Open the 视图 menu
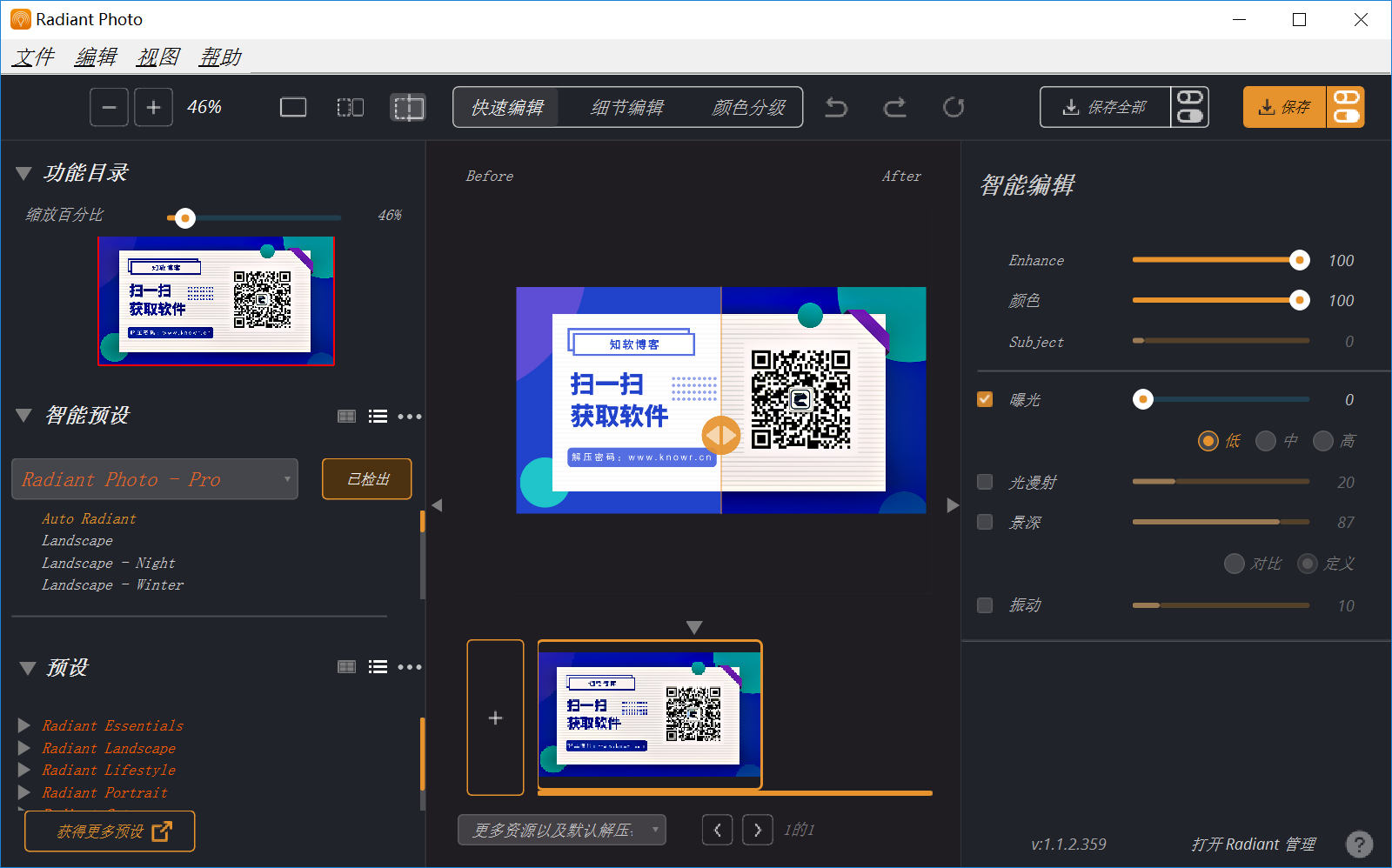 click(158, 57)
